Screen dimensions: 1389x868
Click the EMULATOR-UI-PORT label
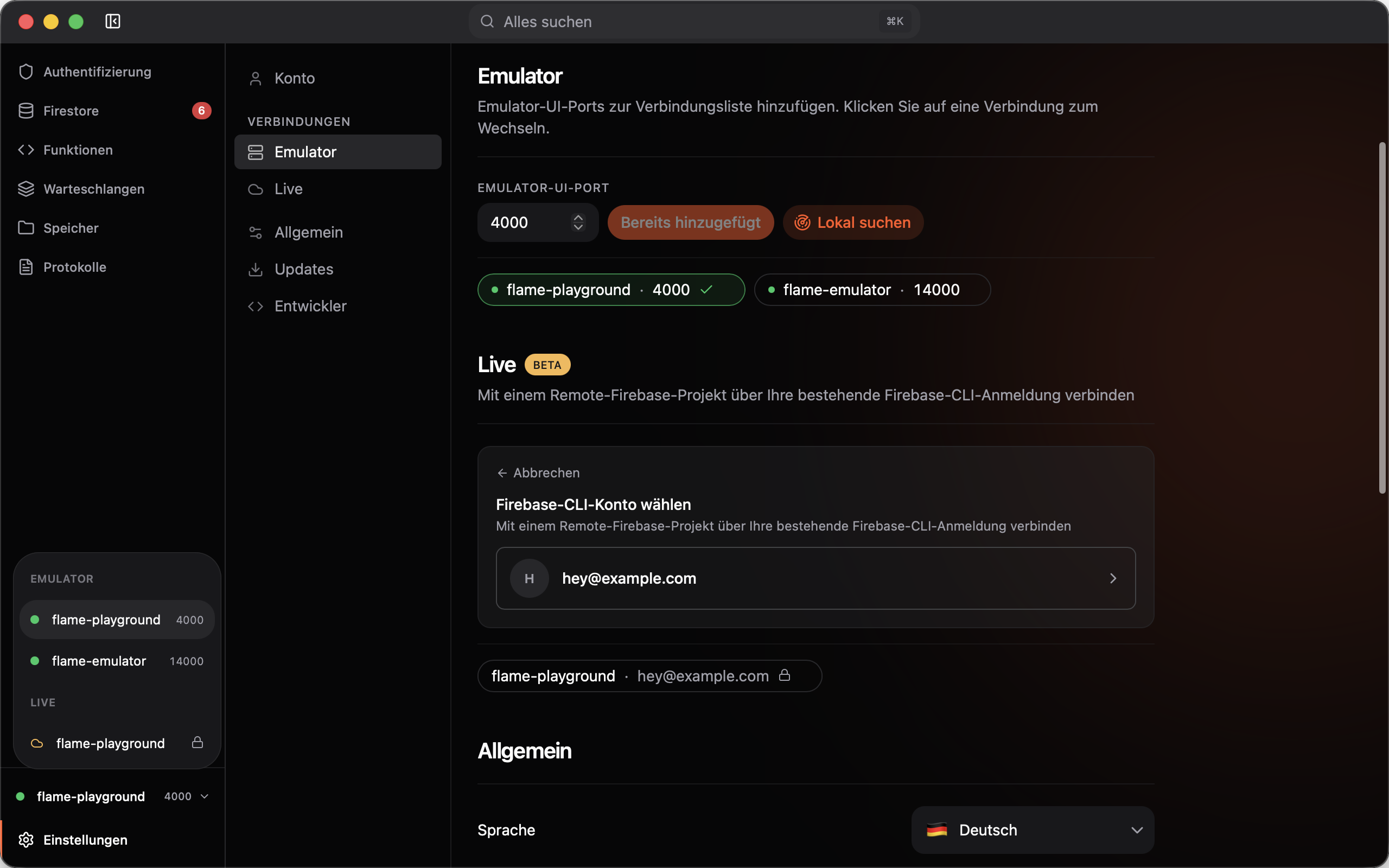[543, 188]
